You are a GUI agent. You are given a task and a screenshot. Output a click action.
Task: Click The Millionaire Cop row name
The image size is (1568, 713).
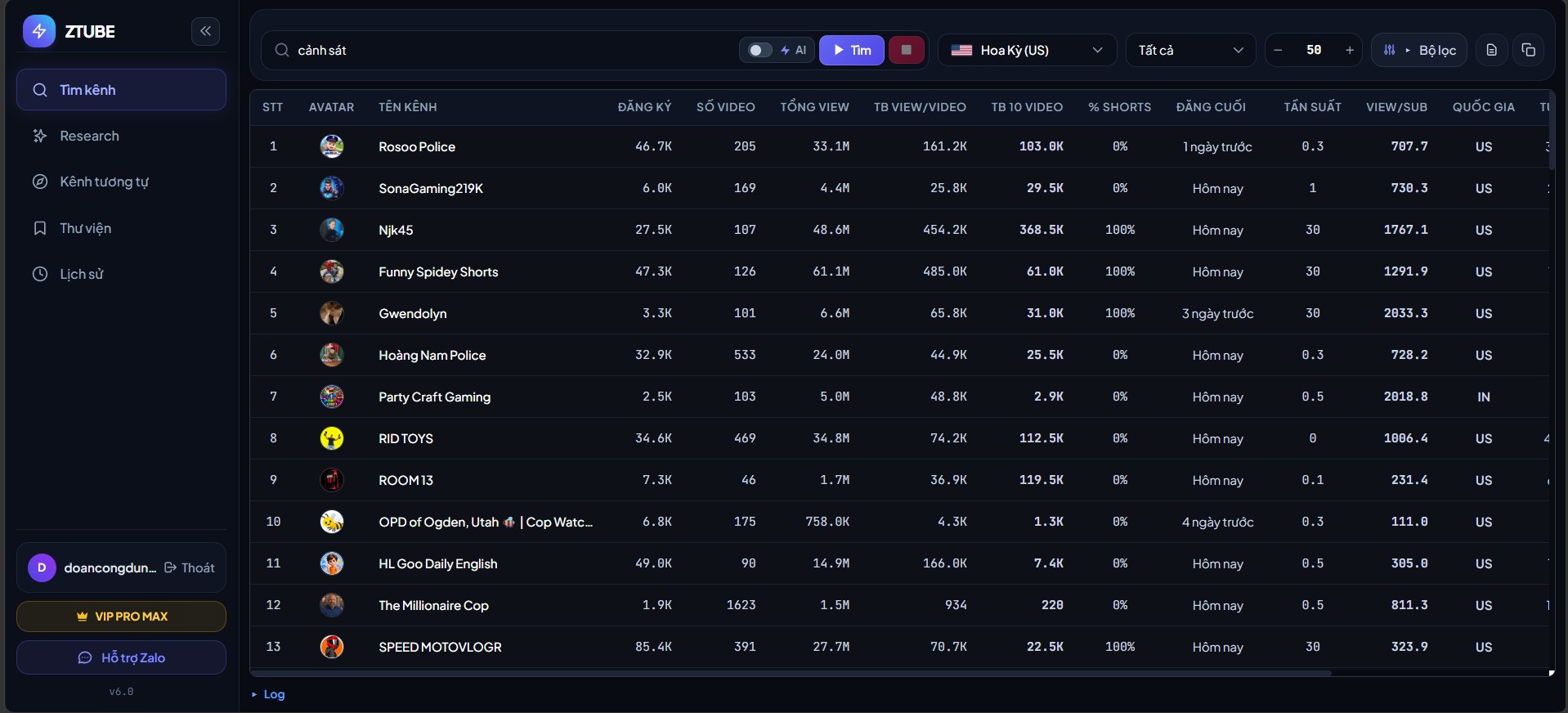(433, 605)
